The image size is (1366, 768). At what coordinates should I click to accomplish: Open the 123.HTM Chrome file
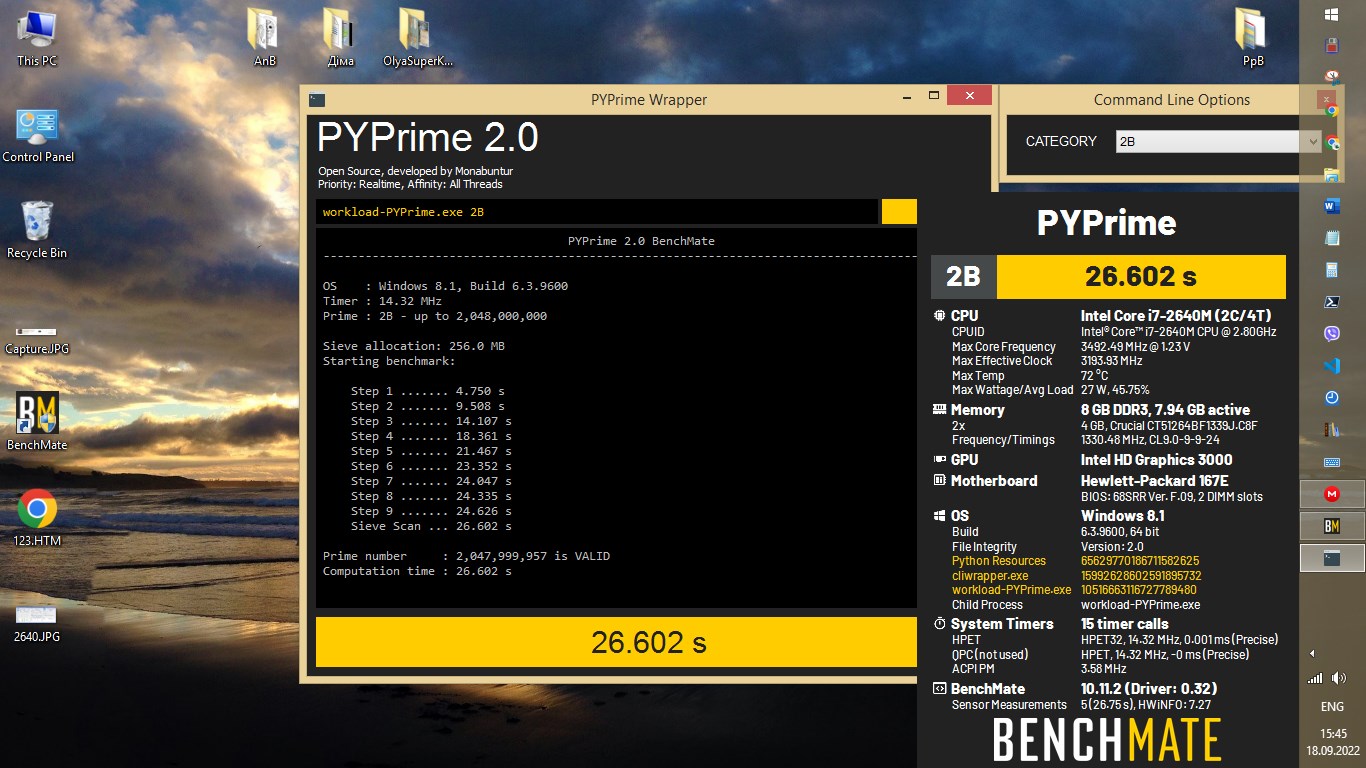click(37, 518)
